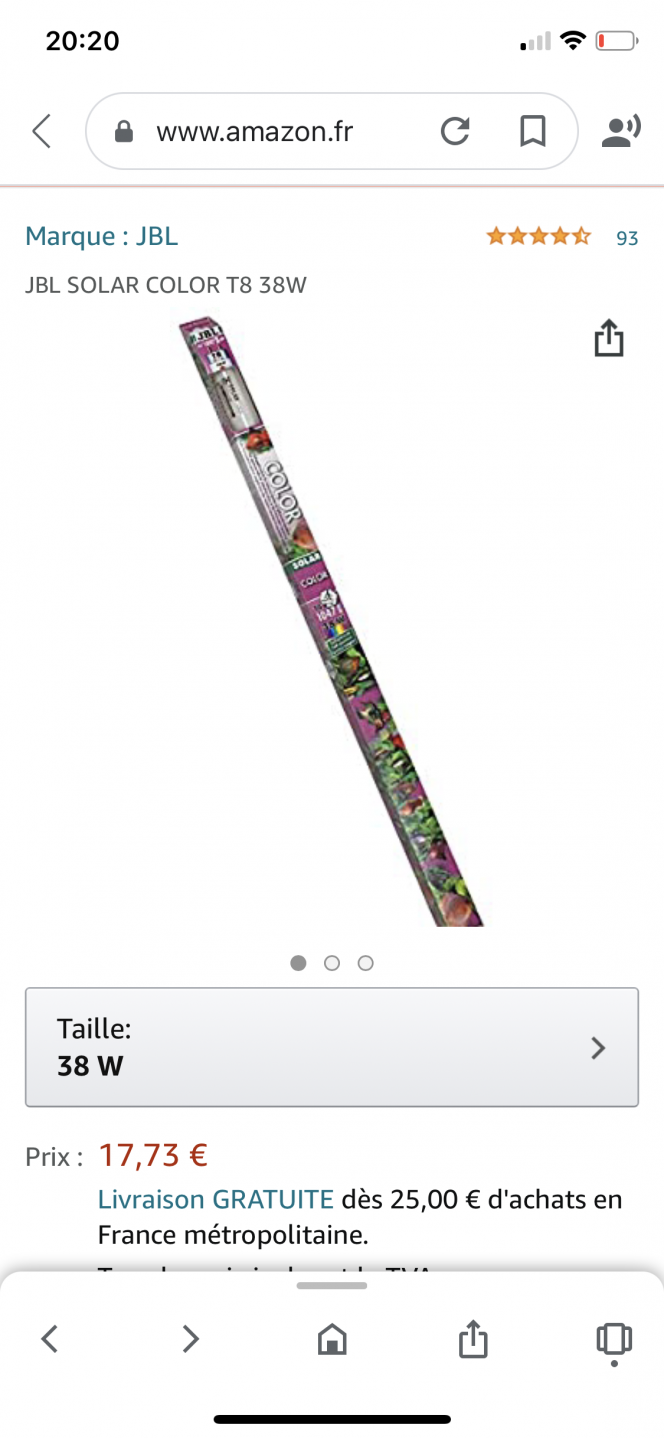This screenshot has height=1438, width=664.
Task: Open the Taille 38 W size selector
Action: coord(332,1047)
